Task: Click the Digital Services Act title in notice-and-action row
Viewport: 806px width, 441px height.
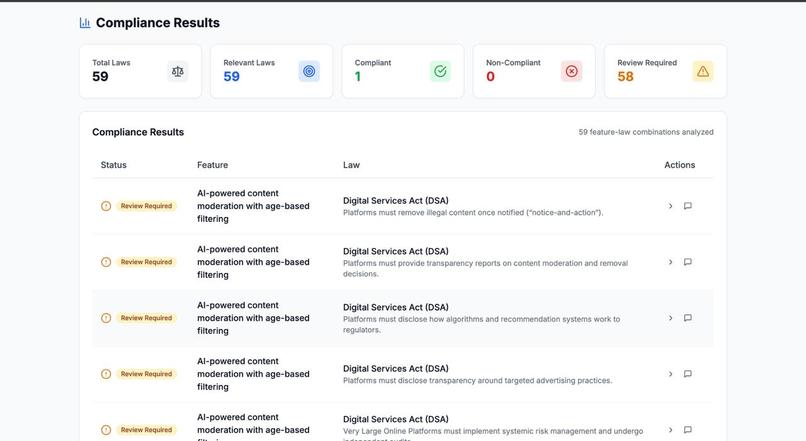Action: point(396,200)
